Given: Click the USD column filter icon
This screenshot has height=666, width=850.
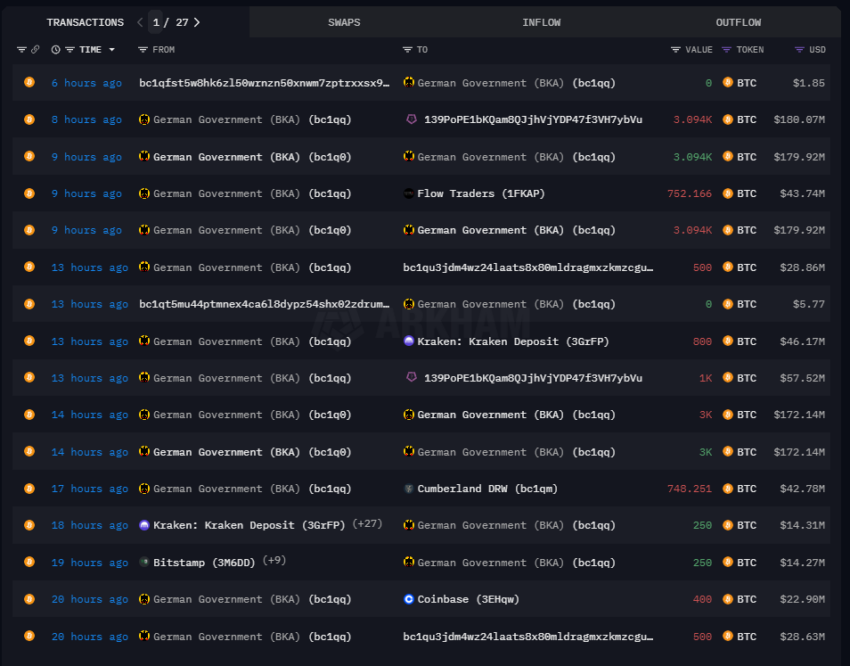Looking at the screenshot, I should [x=799, y=50].
